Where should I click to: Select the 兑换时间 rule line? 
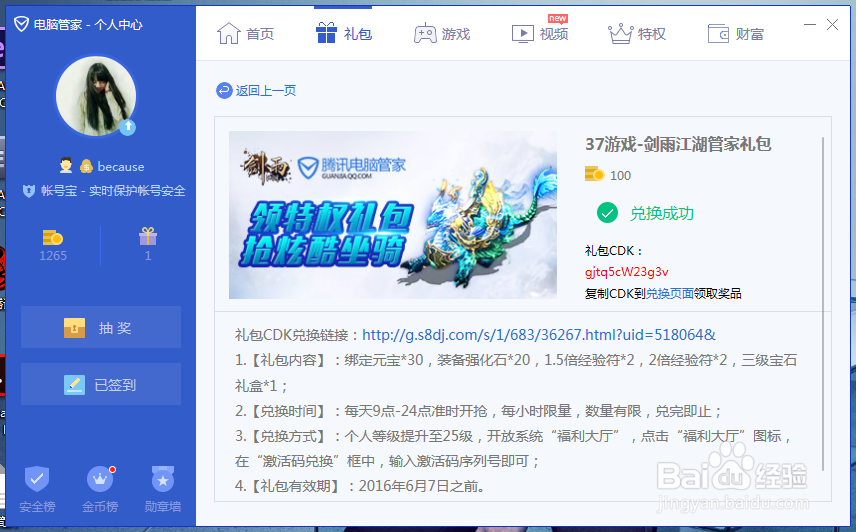click(x=478, y=410)
